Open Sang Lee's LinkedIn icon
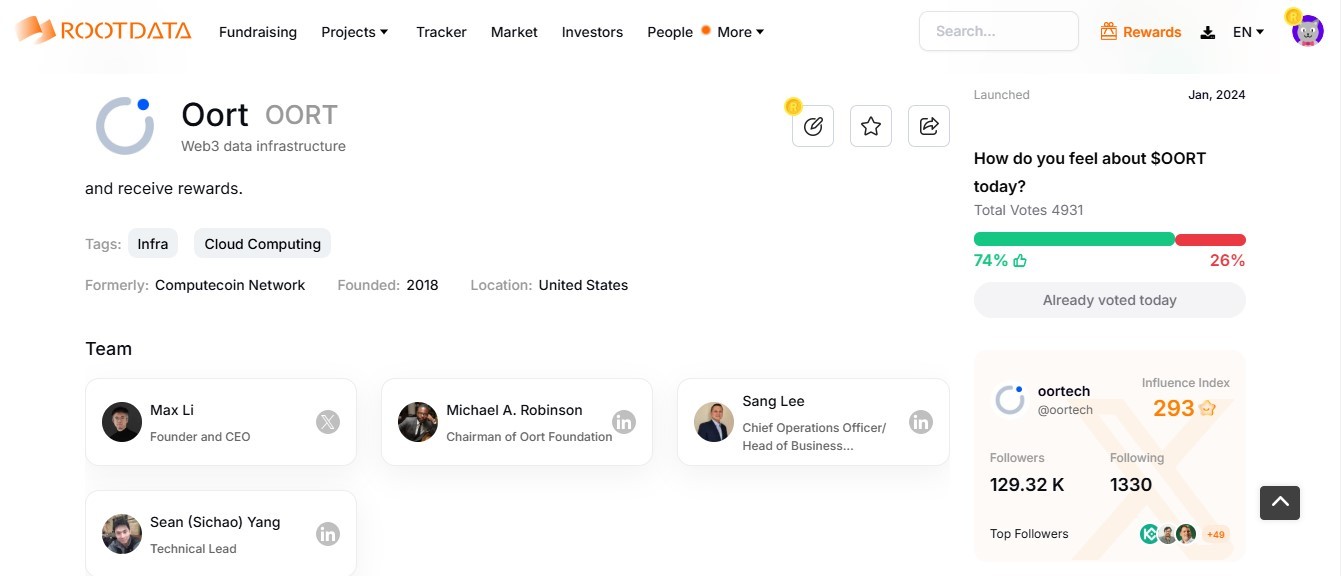 [921, 422]
